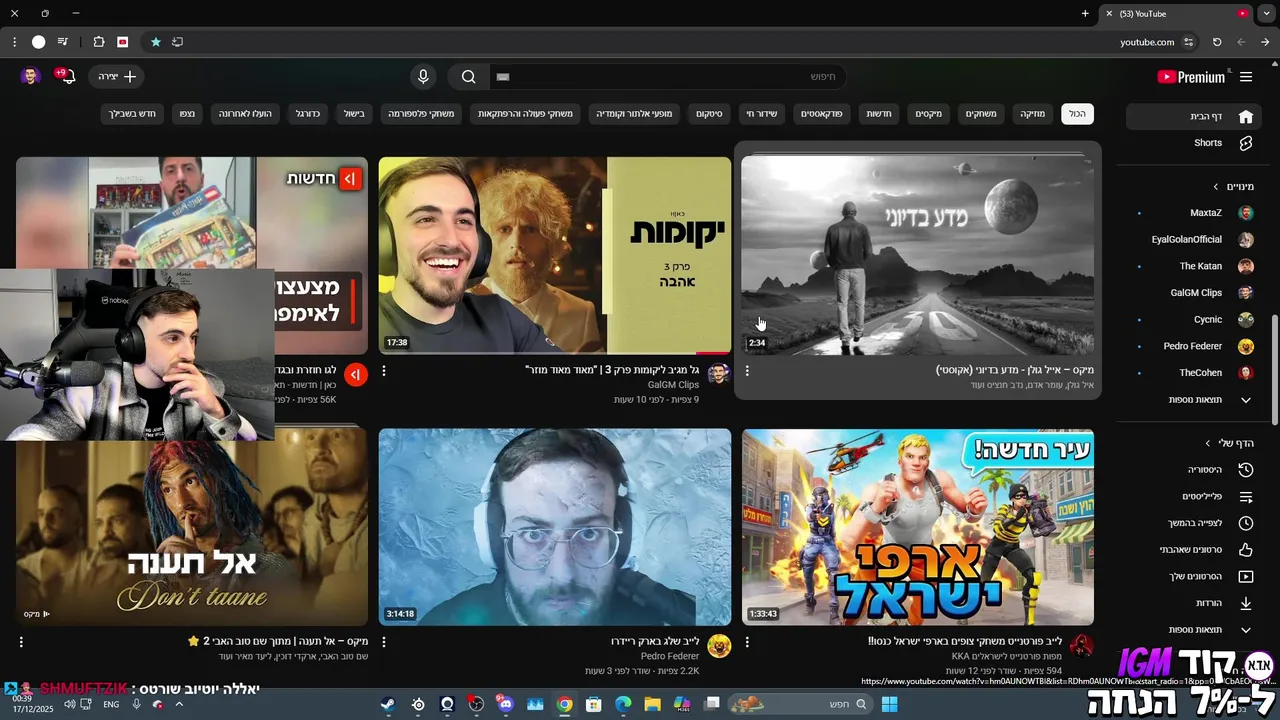
Task: Open options menu for Fortnite live video
Action: click(x=747, y=642)
